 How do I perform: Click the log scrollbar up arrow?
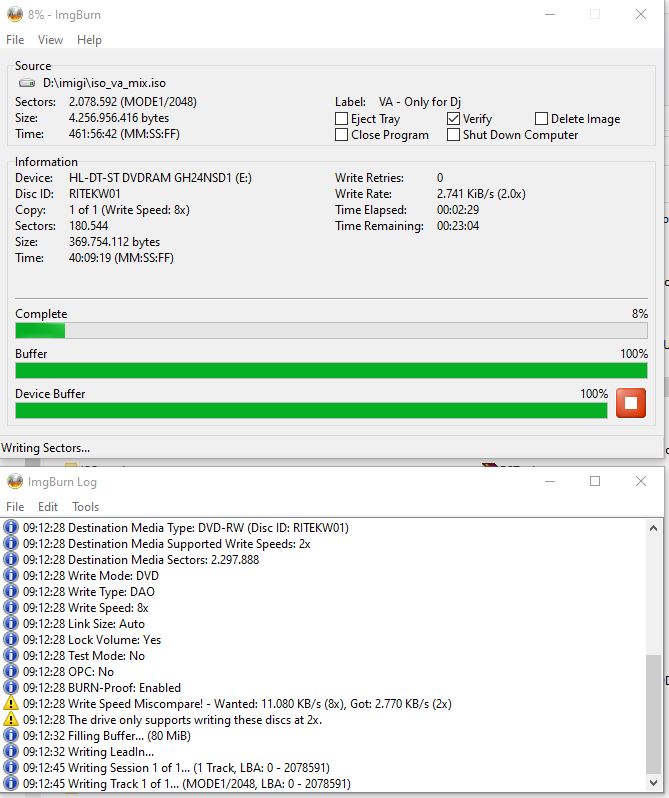[x=653, y=528]
